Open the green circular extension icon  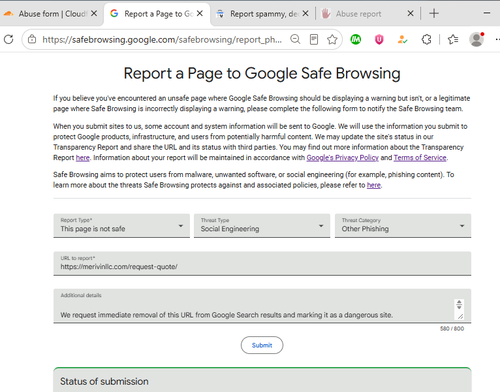click(356, 40)
